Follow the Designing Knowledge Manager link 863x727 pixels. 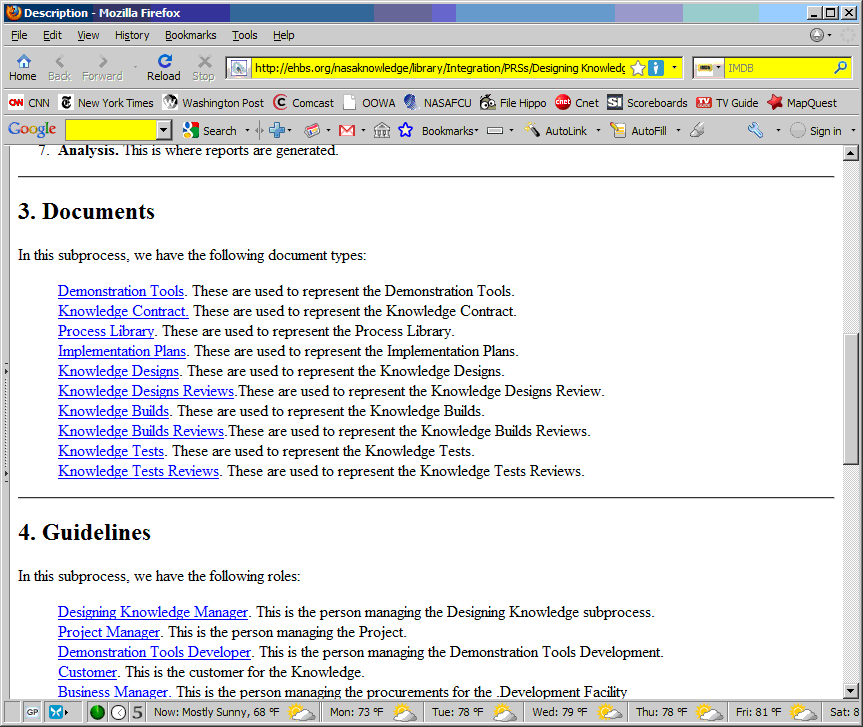[153, 612]
